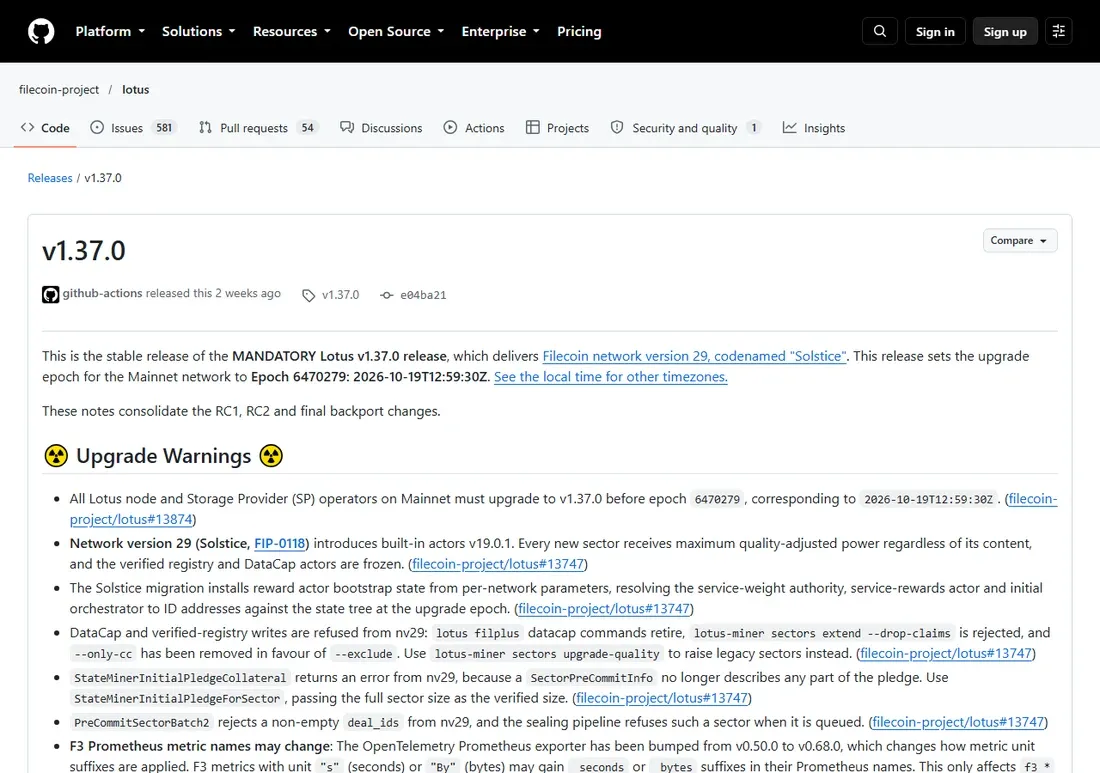1100x773 pixels.
Task: Open the filecoin-project owner link
Action: 59,89
